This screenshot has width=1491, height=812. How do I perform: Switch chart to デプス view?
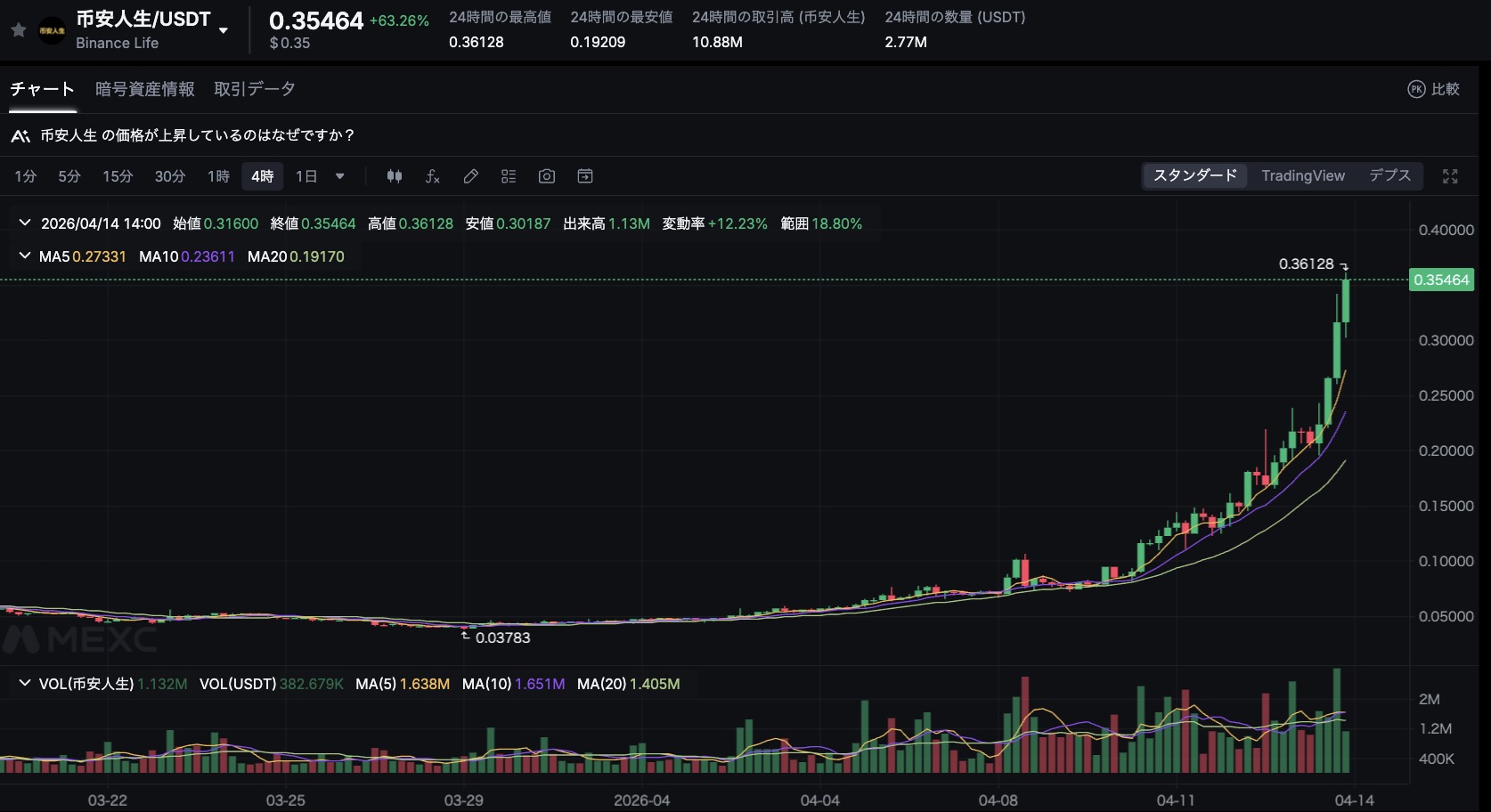pos(1390,175)
